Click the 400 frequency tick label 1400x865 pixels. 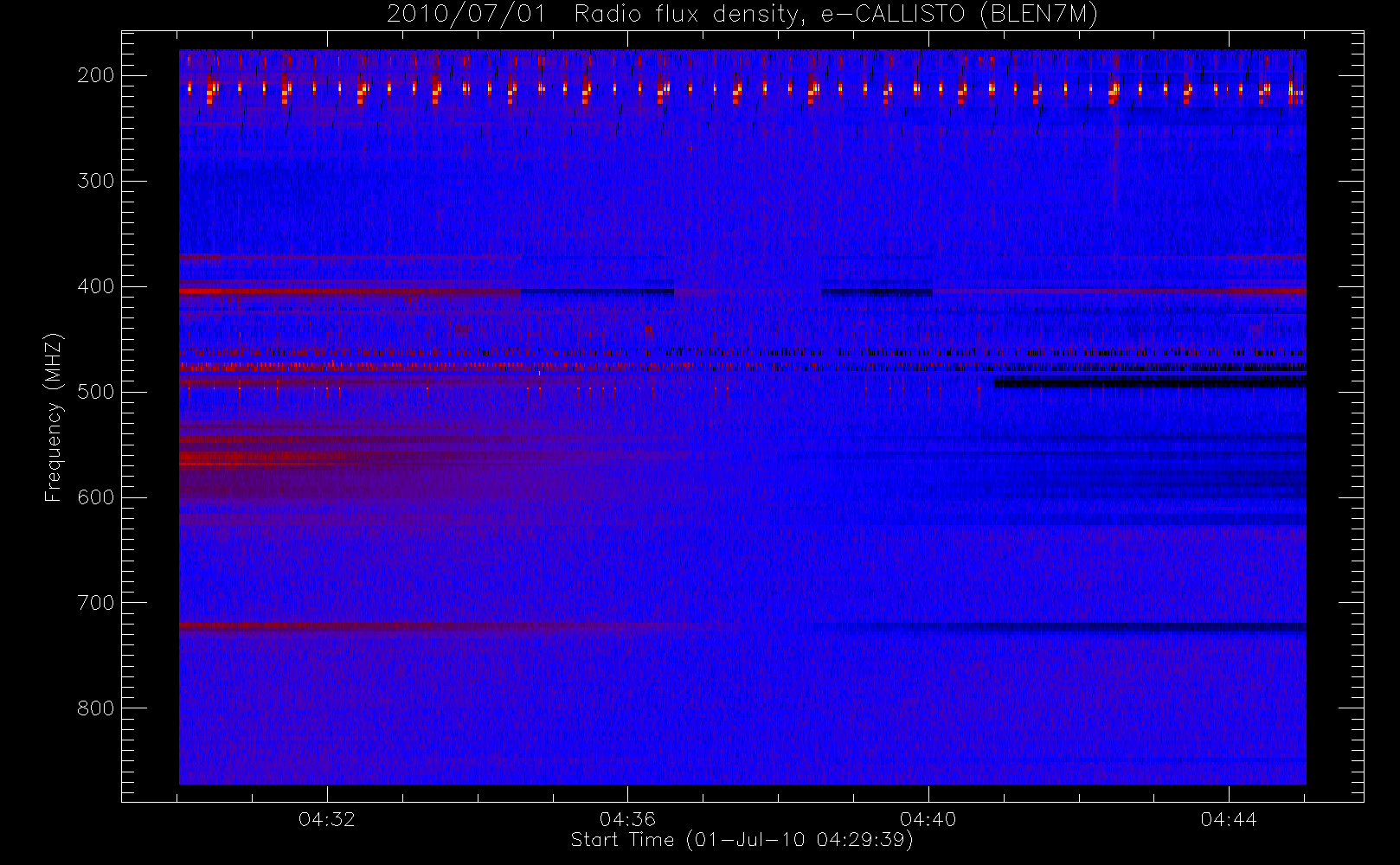96,286
